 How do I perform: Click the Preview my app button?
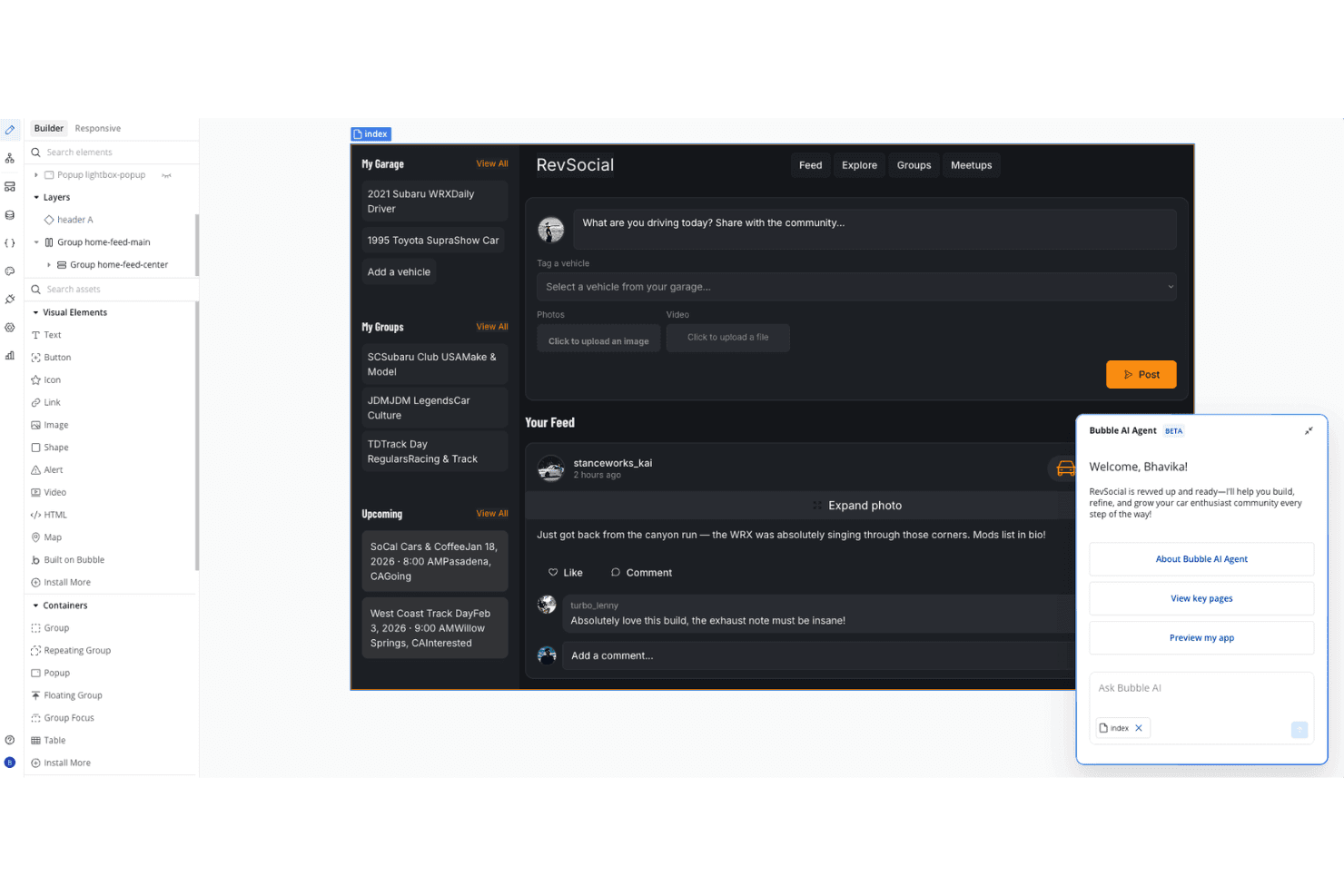point(1201,638)
